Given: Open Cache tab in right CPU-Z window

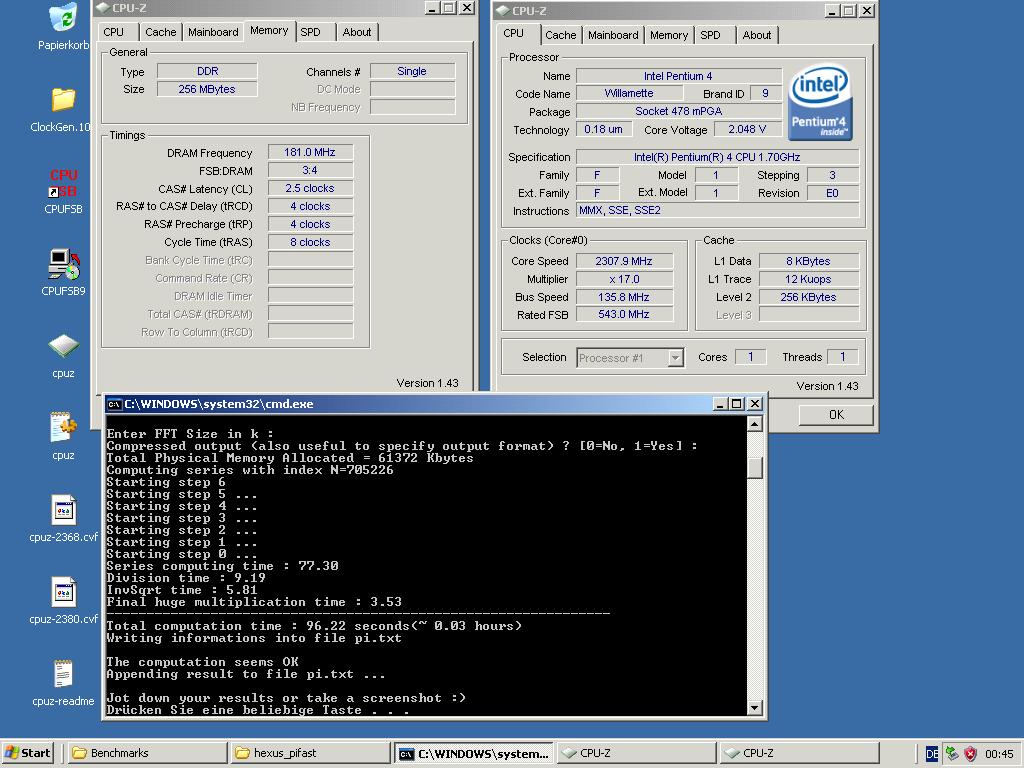Looking at the screenshot, I should [x=561, y=35].
